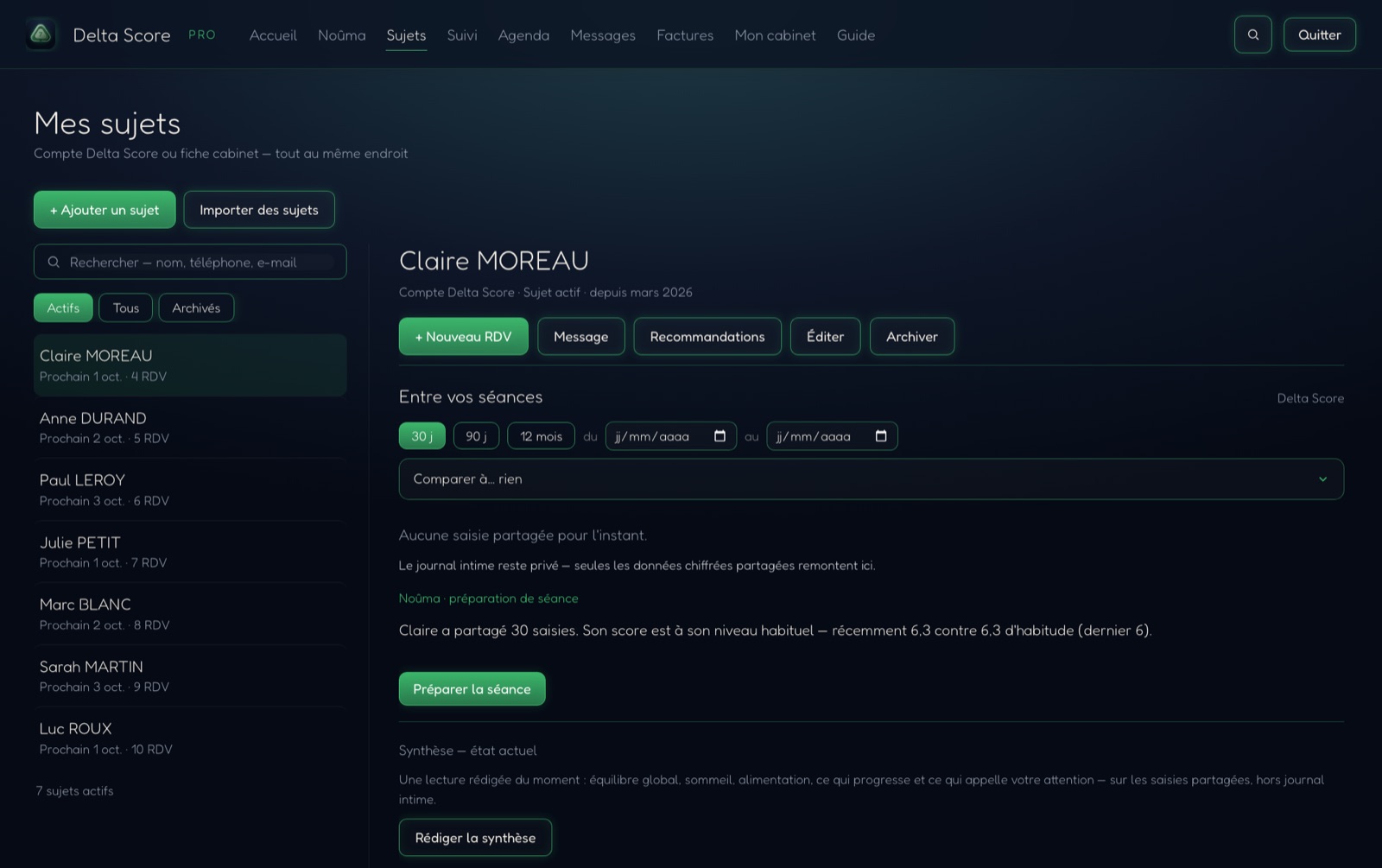Click the Quitter button

pos(1319,35)
